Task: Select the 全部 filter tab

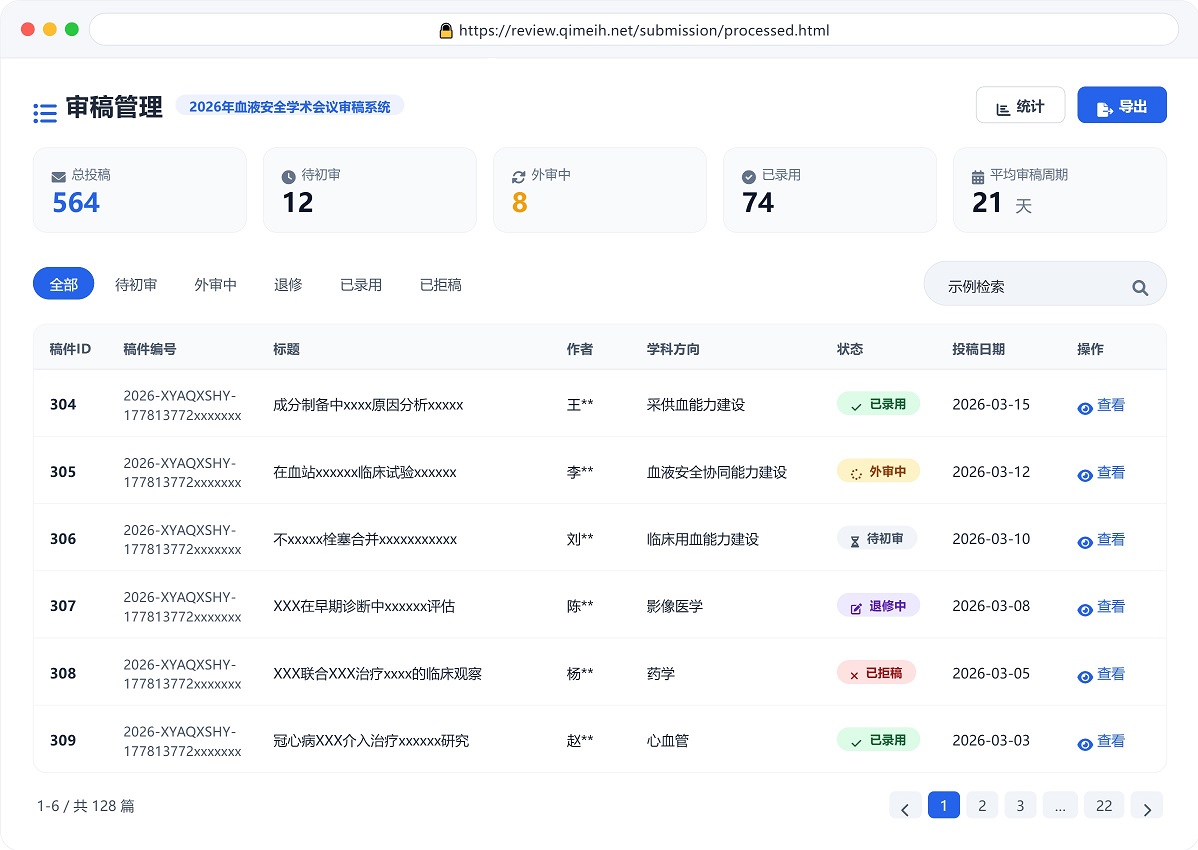Action: pos(63,284)
